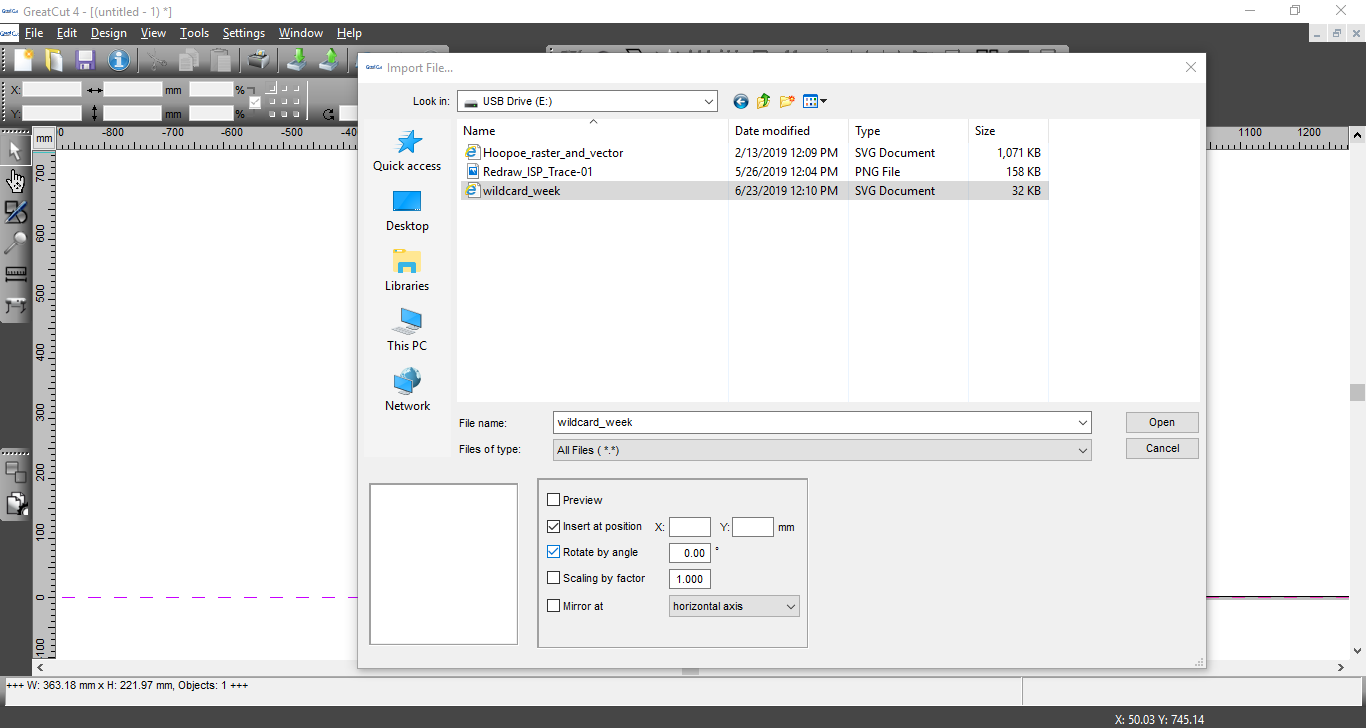Open the View menu
This screenshot has width=1366, height=728.
[x=153, y=33]
